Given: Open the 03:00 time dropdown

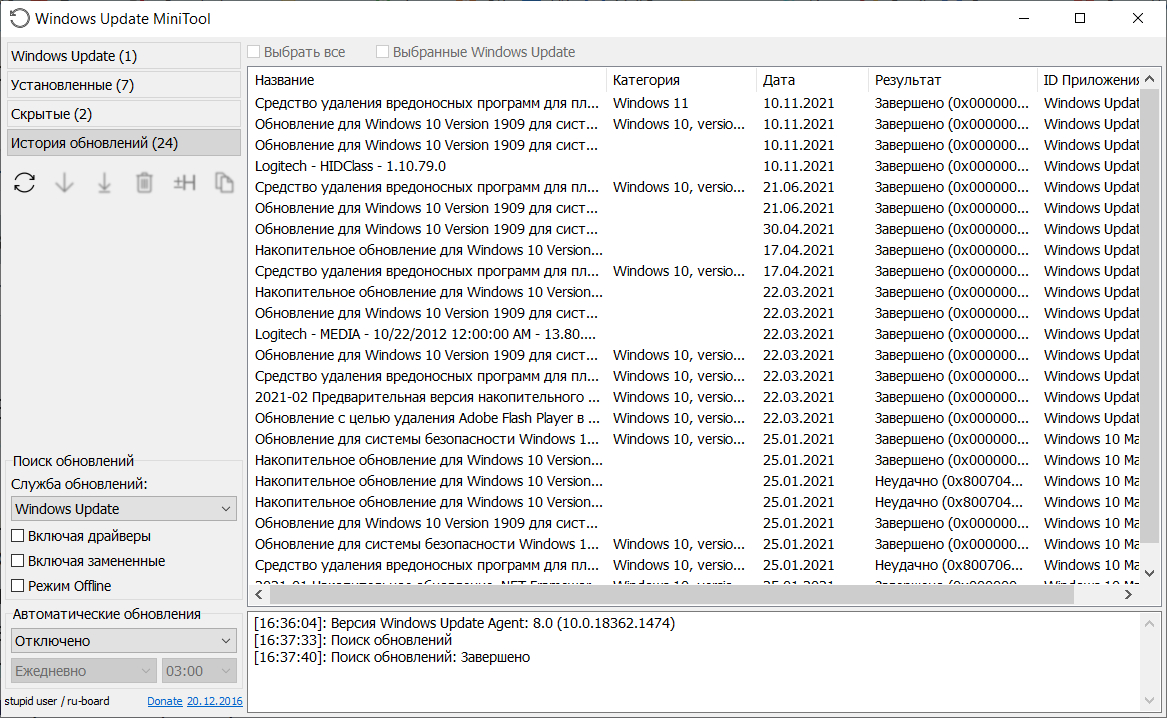Looking at the screenshot, I should tap(199, 671).
